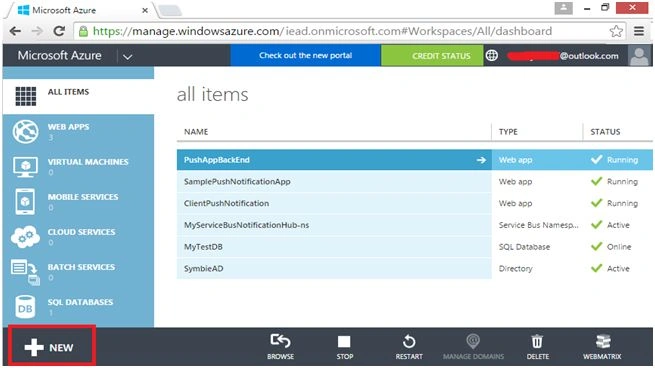Select VIRTUAL MACHINES in the sidebar
Image resolution: width=655 pixels, height=368 pixels.
(88, 162)
